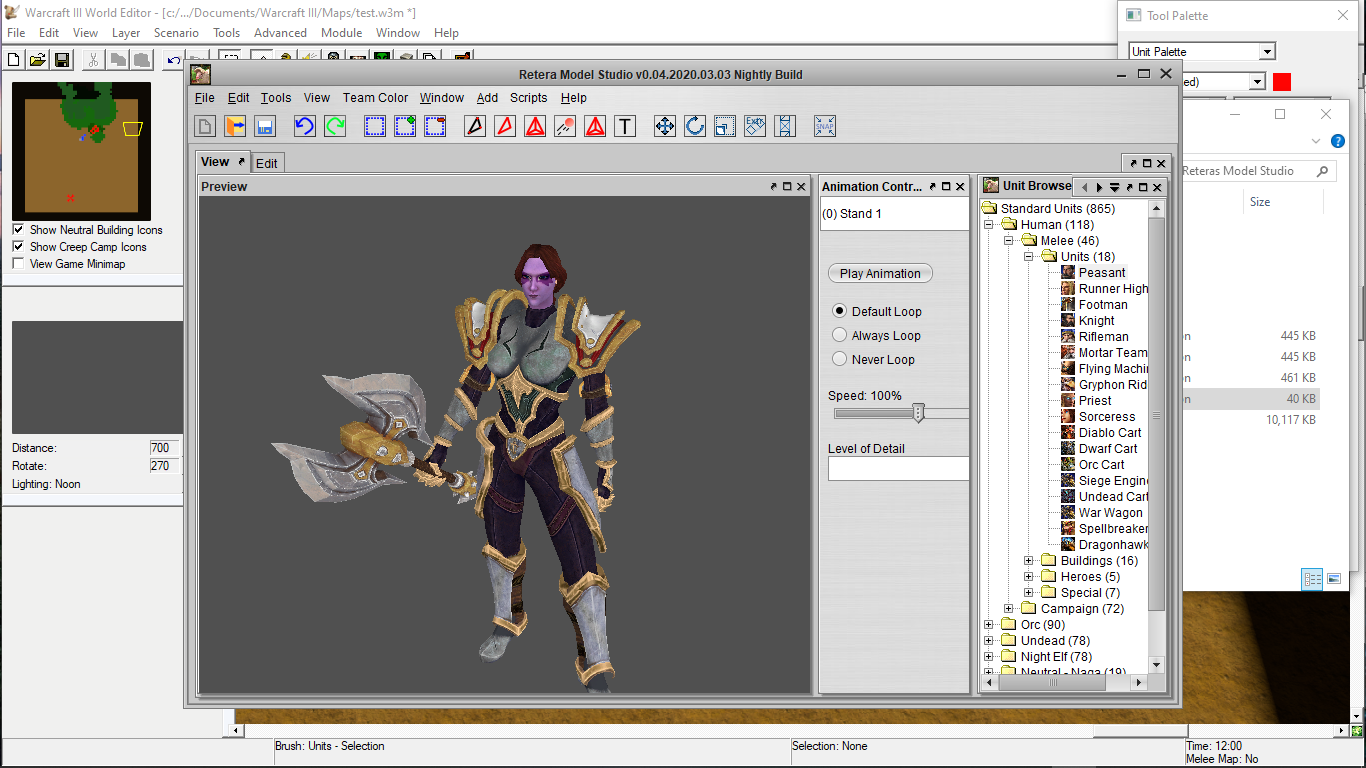The image size is (1366, 768).
Task: Activate the Extend tool next to Extrude
Action: click(x=785, y=126)
